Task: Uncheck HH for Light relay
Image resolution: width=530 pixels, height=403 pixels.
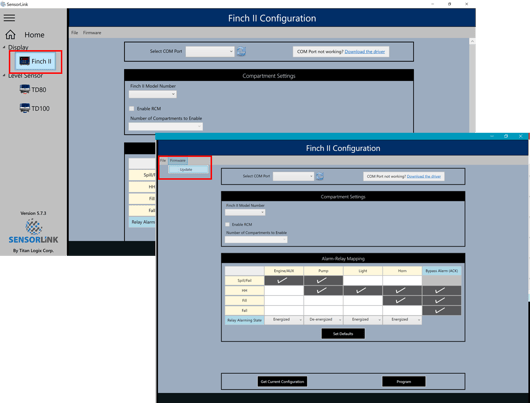Action: click(x=363, y=290)
